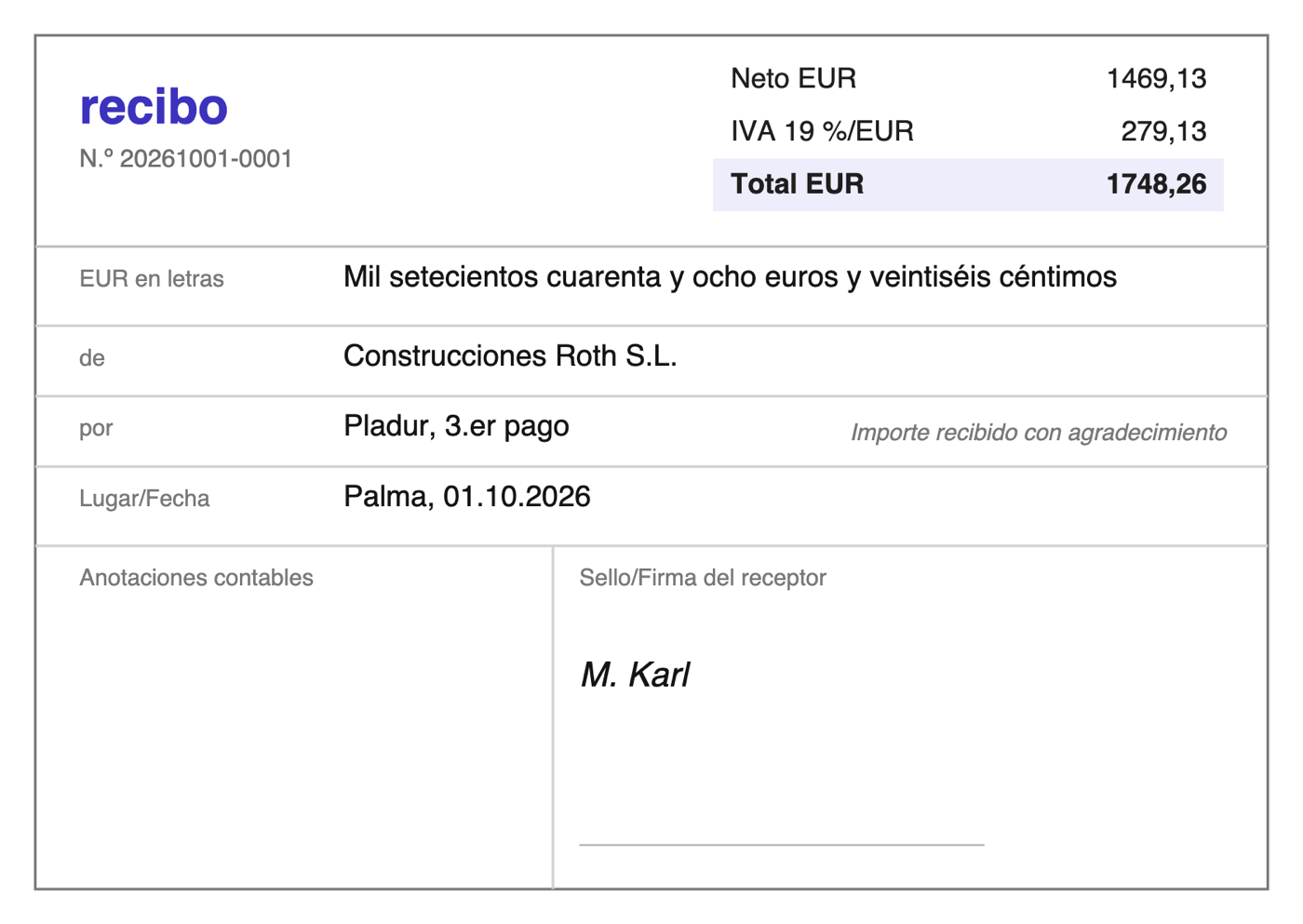Viewport: 1303px width, 924px height.
Task: Click the 'Neto EUR' label
Action: [793, 78]
